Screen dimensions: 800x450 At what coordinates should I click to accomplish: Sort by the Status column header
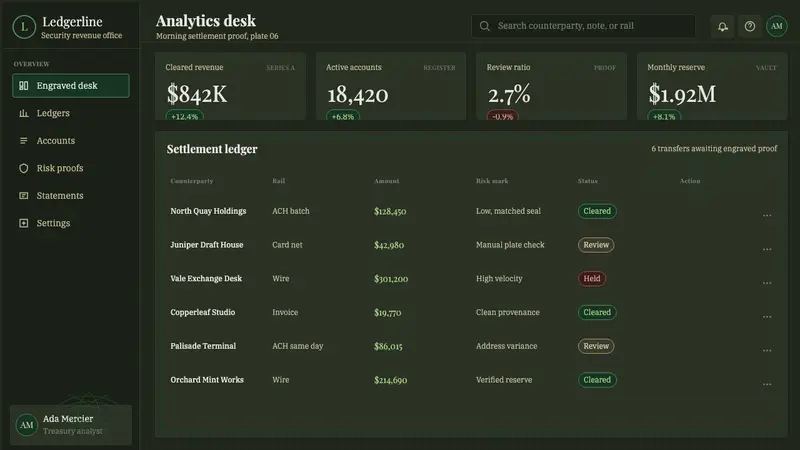point(588,181)
